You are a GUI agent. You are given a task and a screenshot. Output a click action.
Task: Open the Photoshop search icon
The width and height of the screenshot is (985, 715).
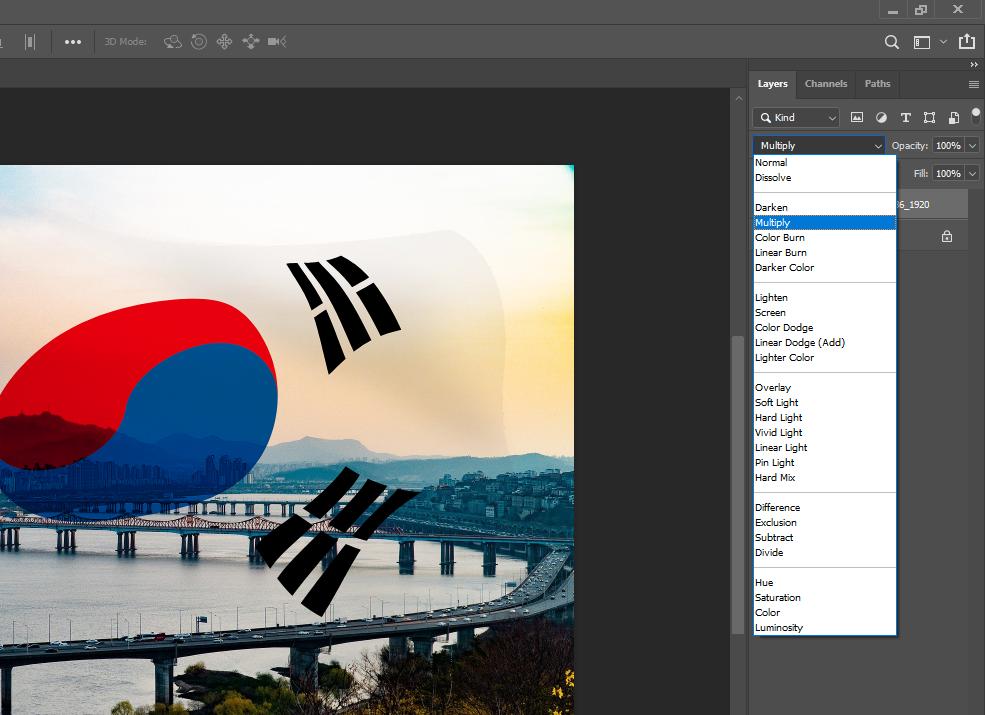[891, 42]
